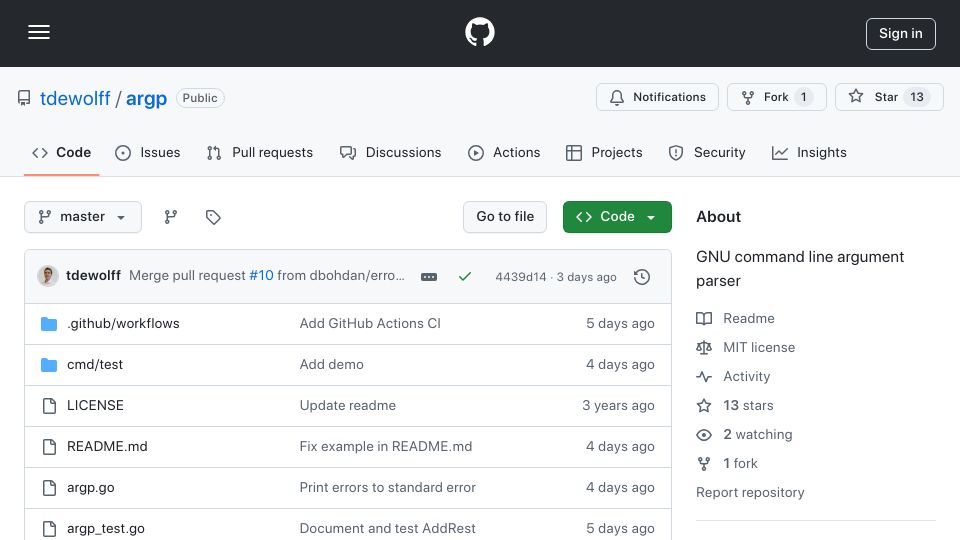View all branches icon
Image resolution: width=960 pixels, height=540 pixels.
coord(171,217)
